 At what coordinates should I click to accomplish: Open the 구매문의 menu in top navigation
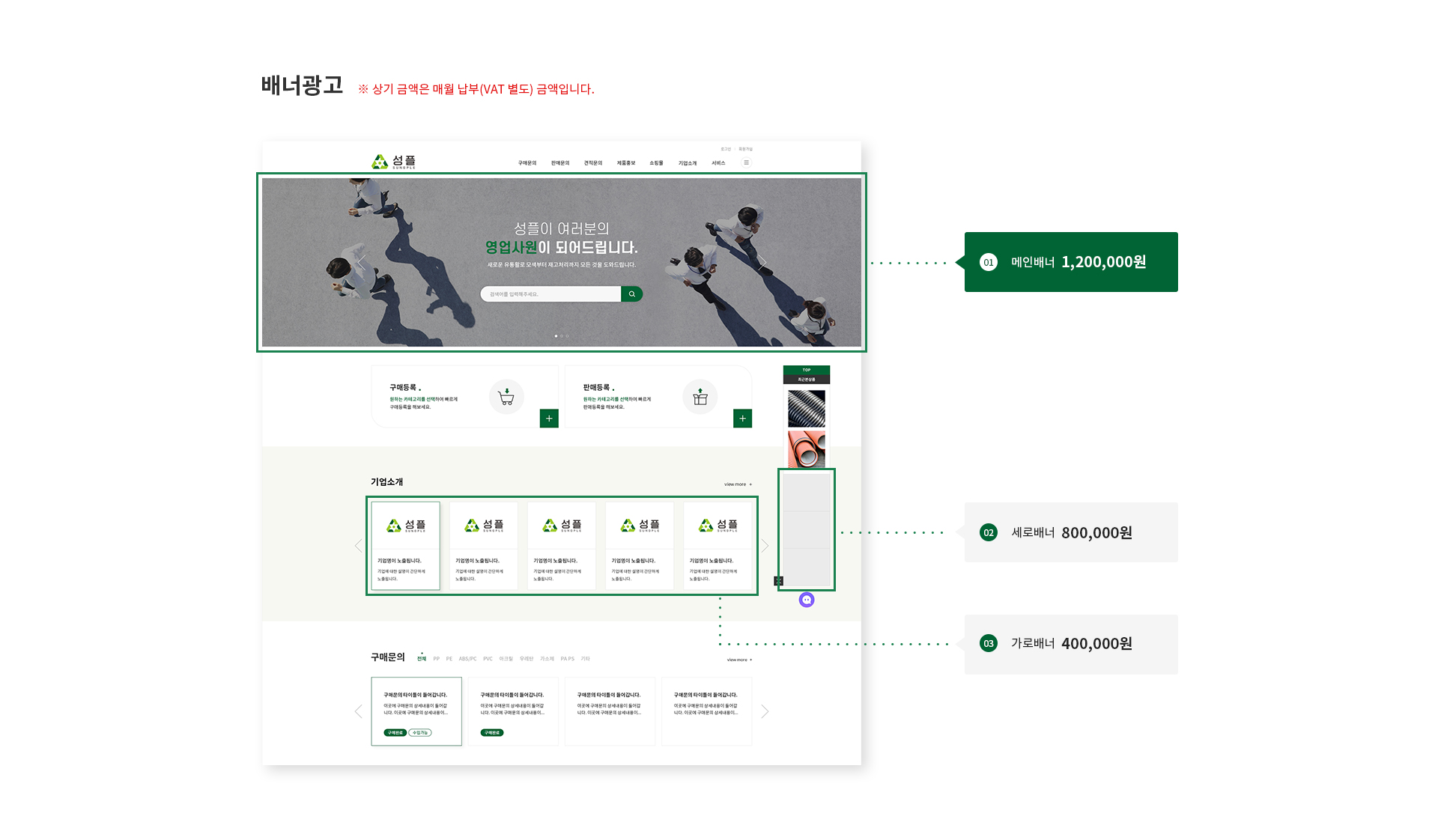click(x=527, y=163)
